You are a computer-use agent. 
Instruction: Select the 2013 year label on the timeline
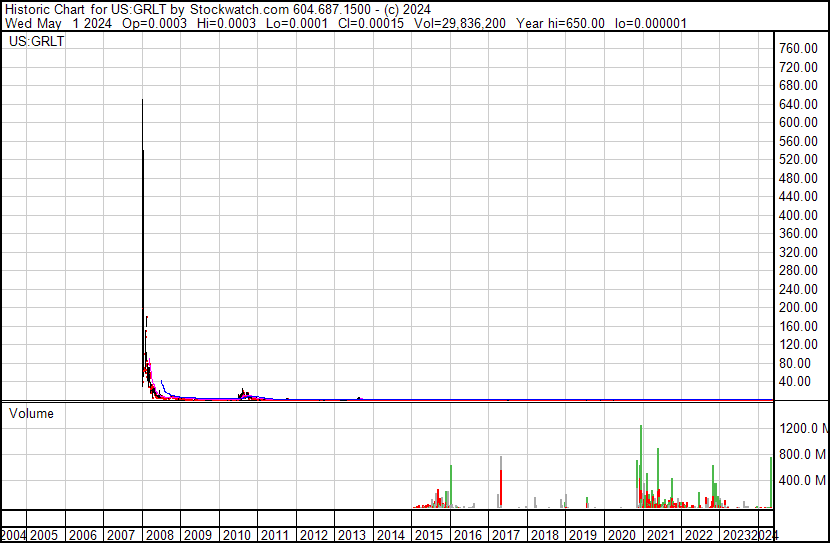click(352, 535)
